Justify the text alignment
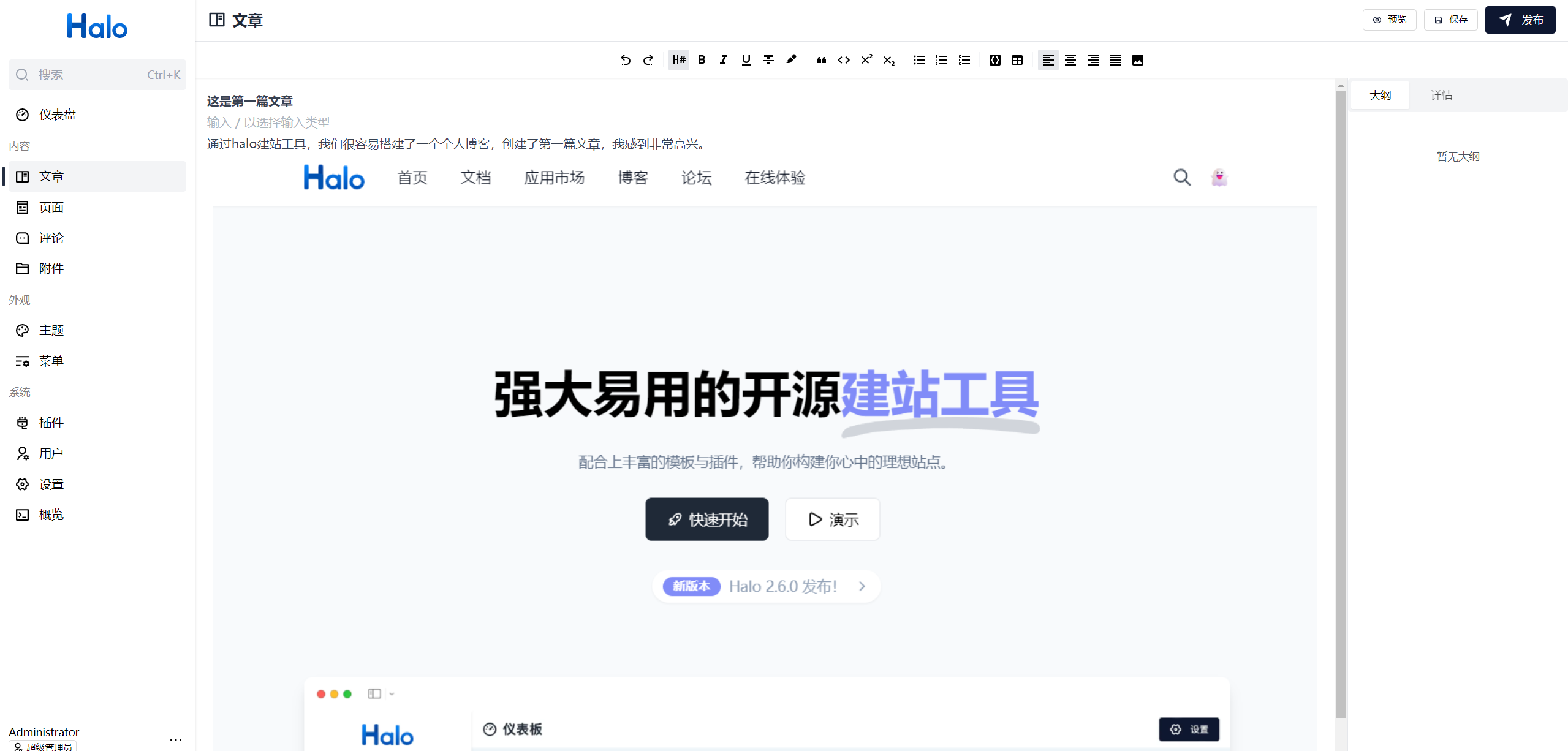 click(x=1115, y=60)
